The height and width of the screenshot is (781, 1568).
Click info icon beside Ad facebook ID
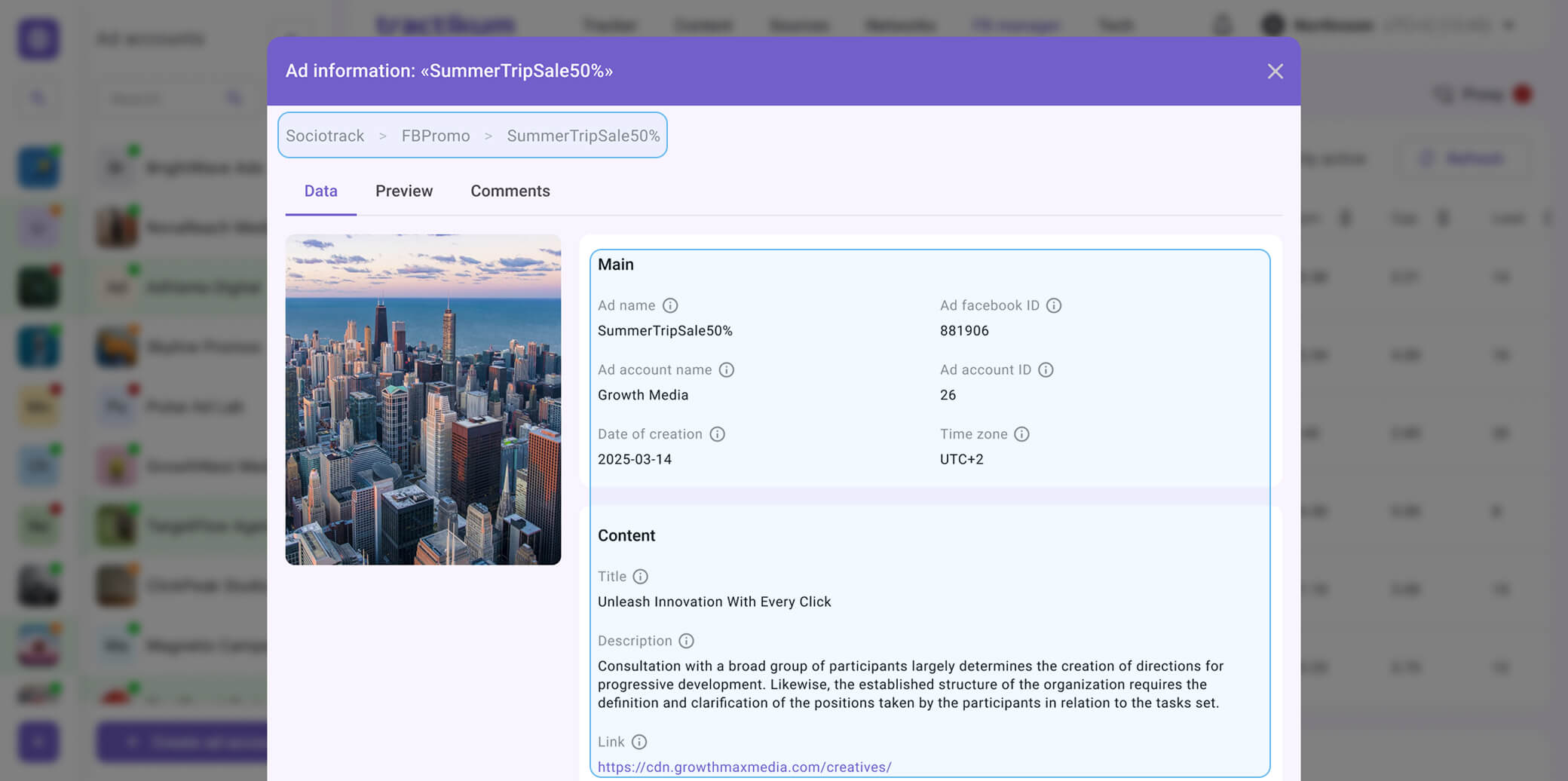click(1054, 305)
